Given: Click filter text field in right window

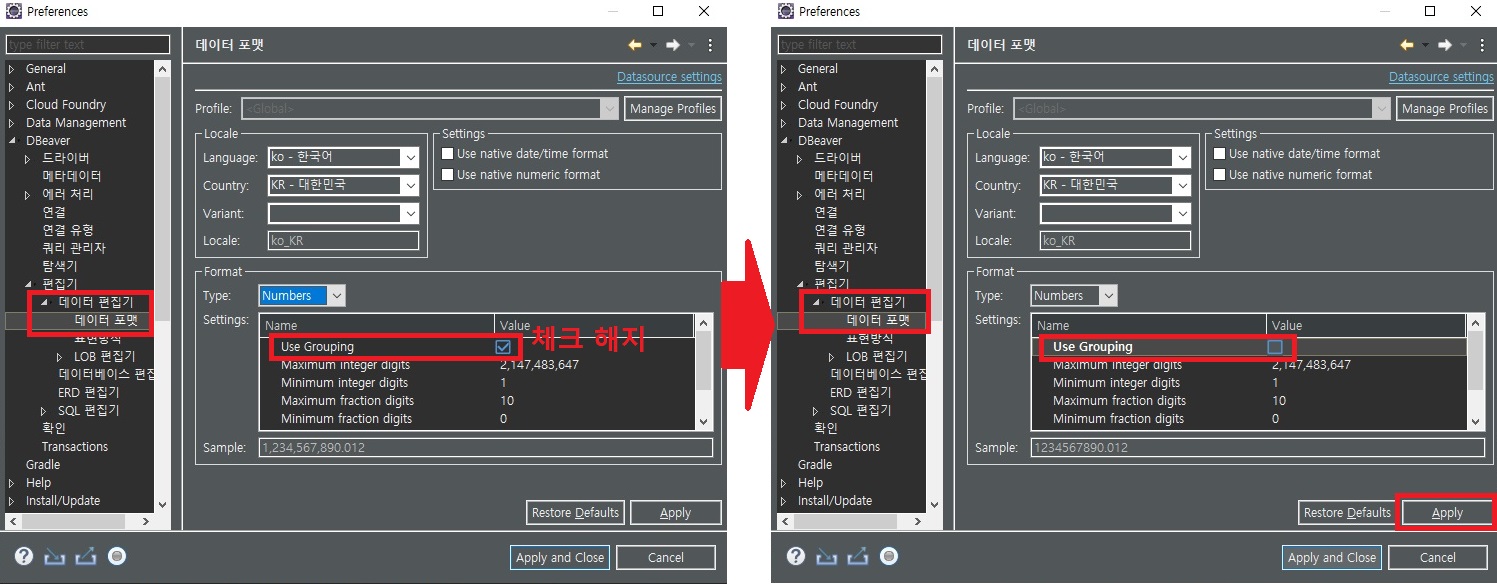Looking at the screenshot, I should click(860, 45).
